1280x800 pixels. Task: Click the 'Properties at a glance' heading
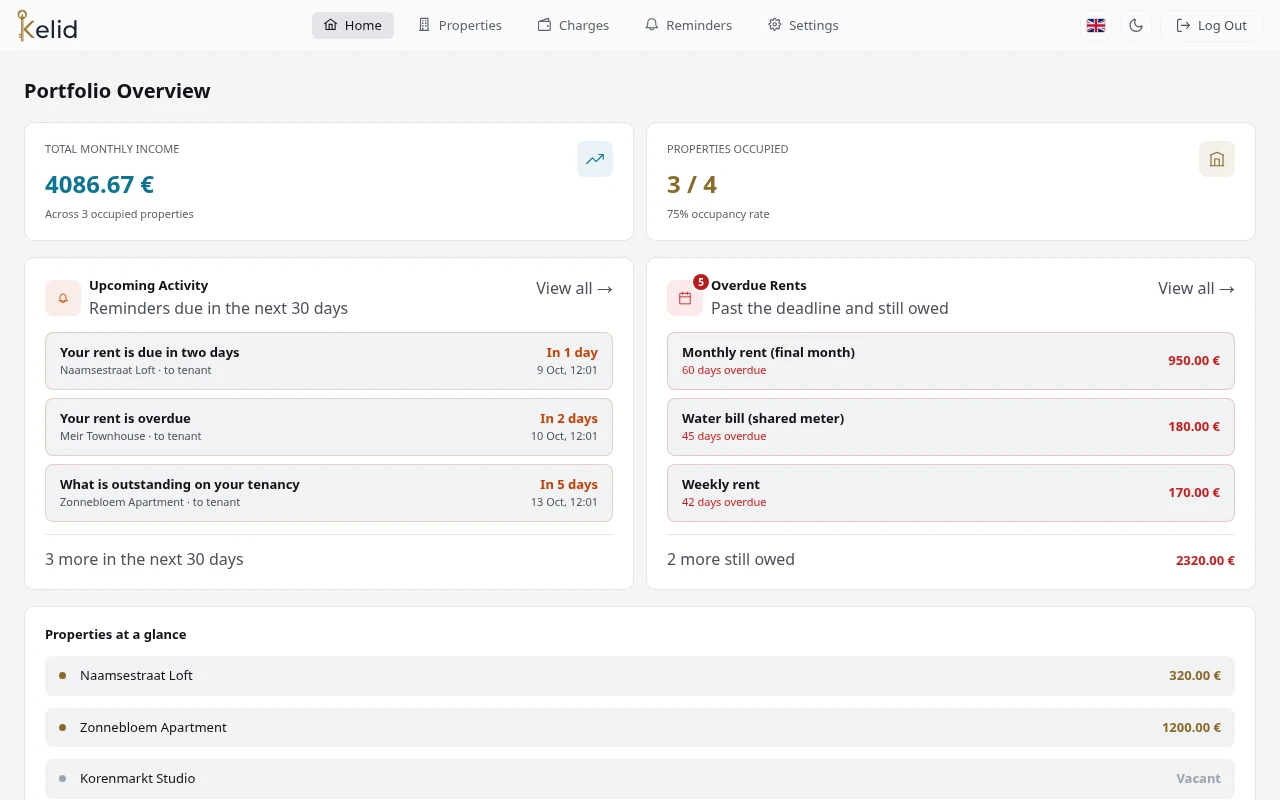116,634
